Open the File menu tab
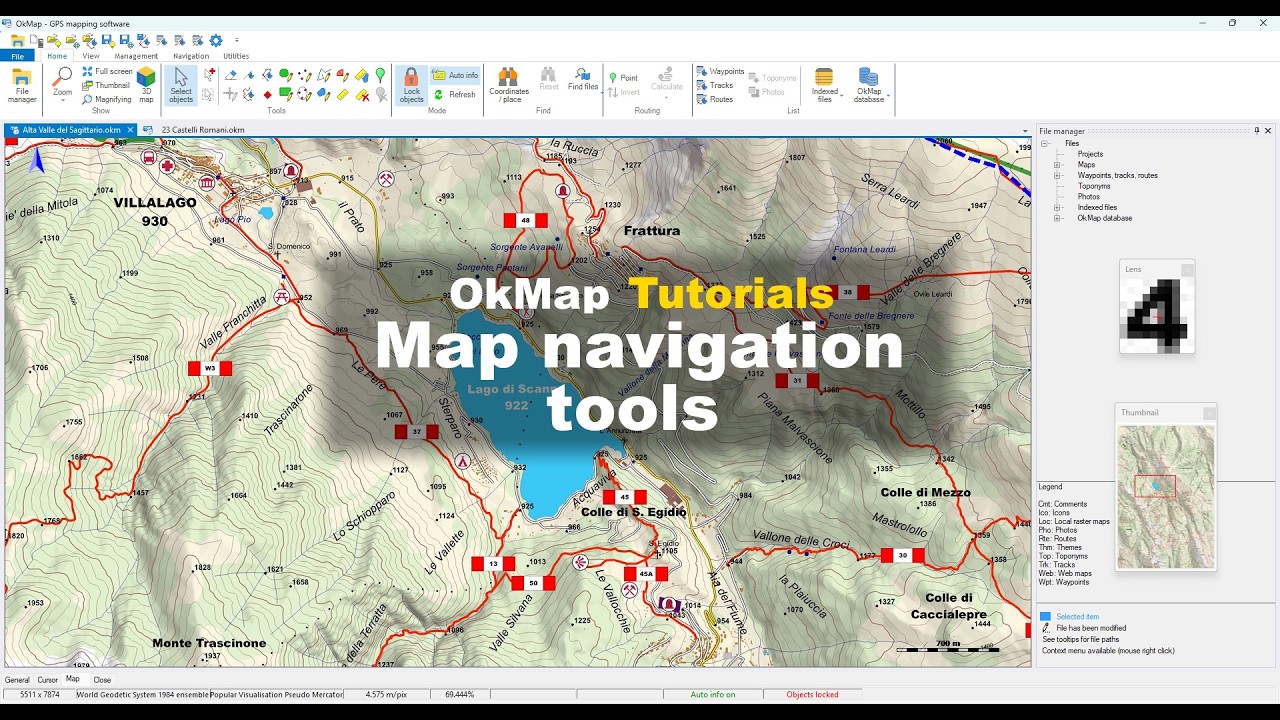Viewport: 1280px width, 720px height. pyautogui.click(x=17, y=56)
